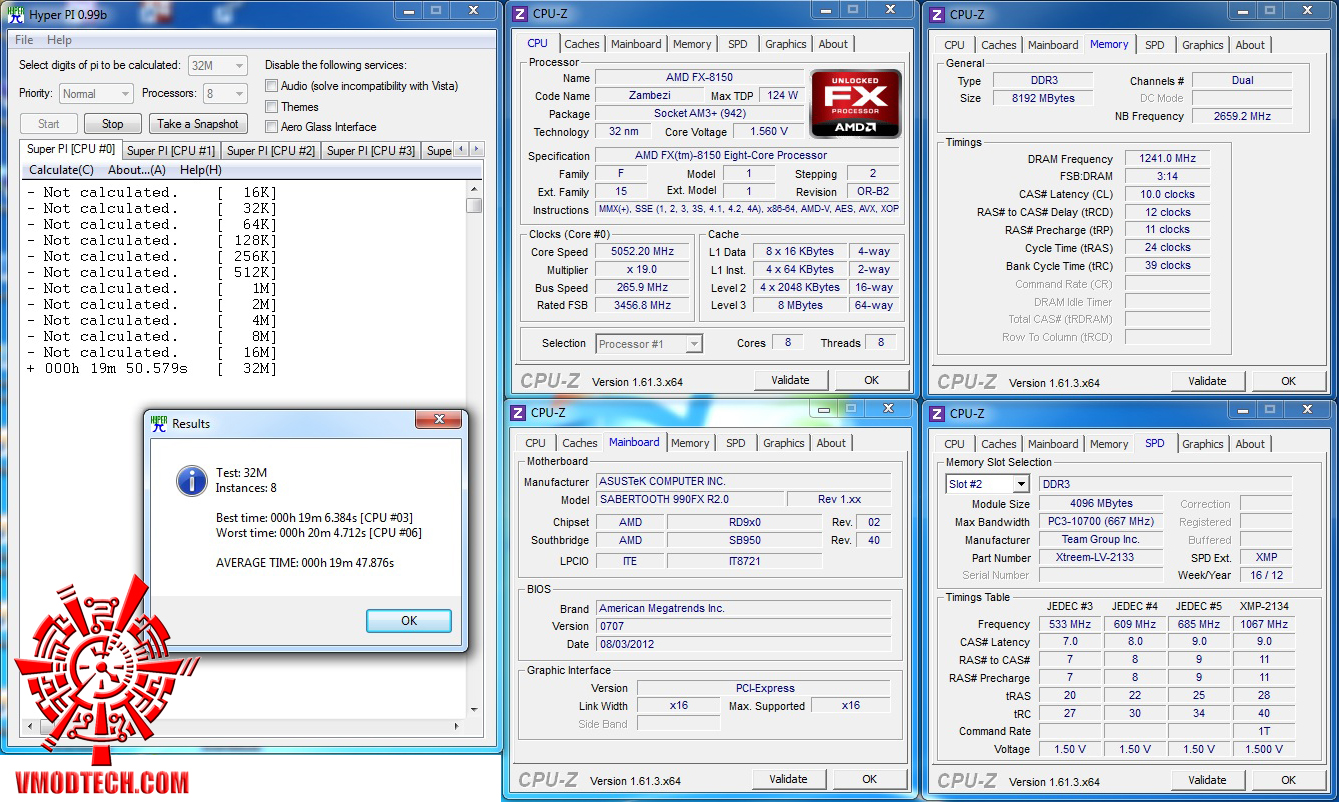The image size is (1339, 802).
Task: Open the Selection dropdown showing Processor #1
Action: (x=649, y=343)
